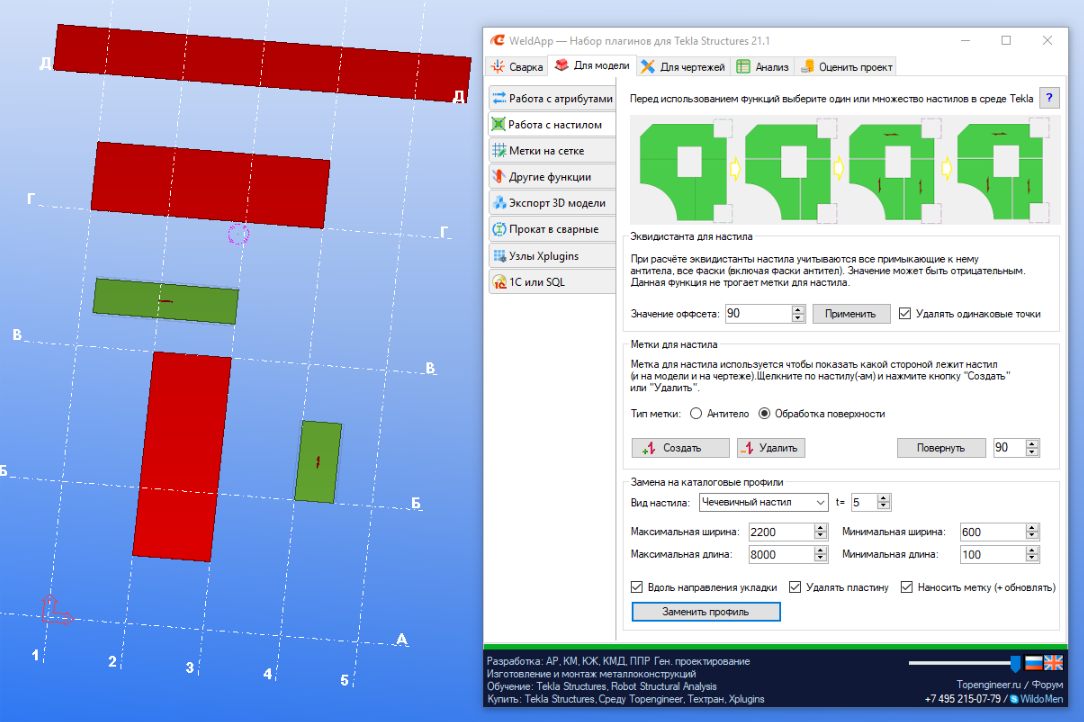Toggle Удалять пластину checkbox
This screenshot has height=722, width=1084.
[795, 587]
